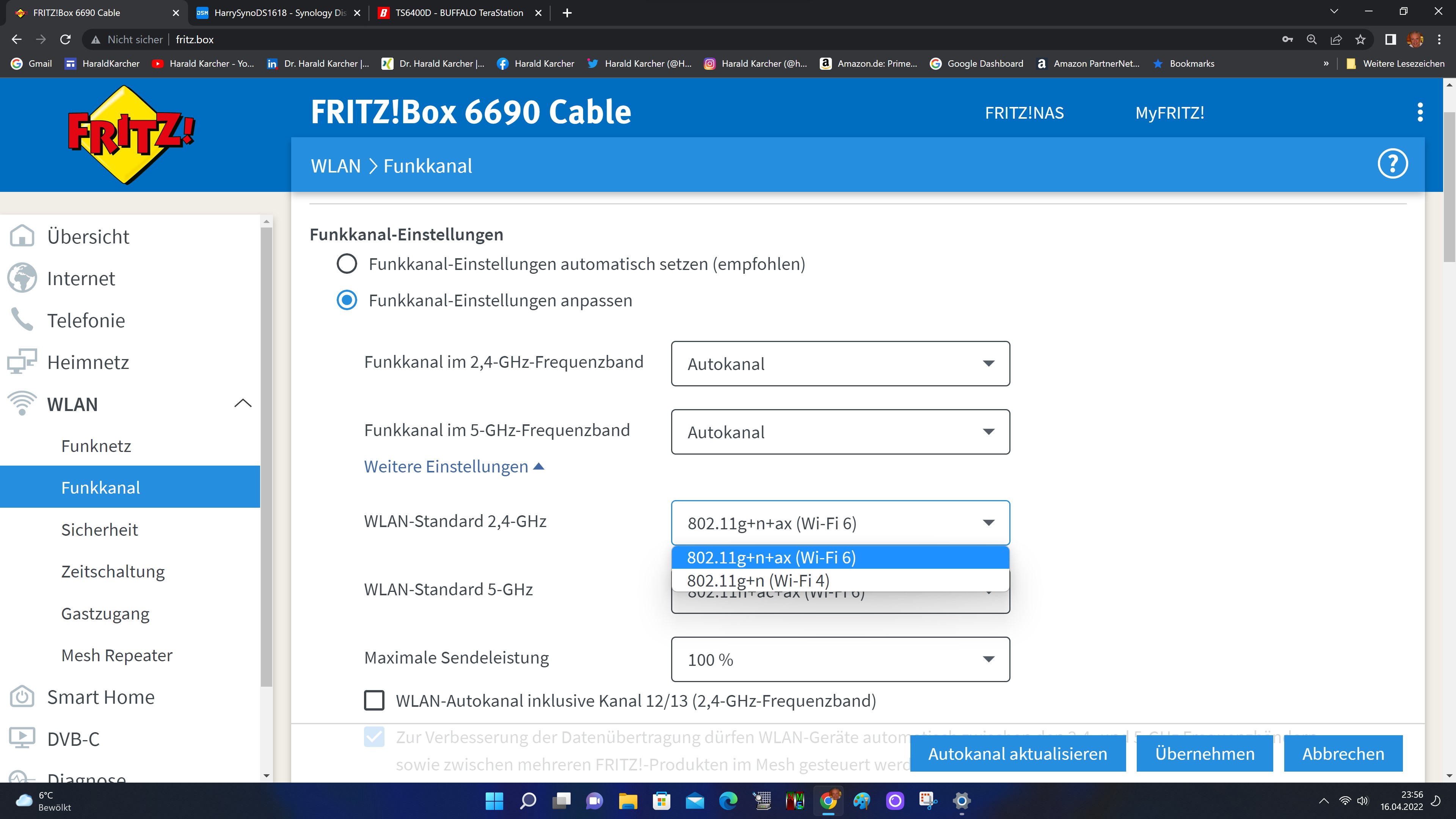This screenshot has height=819, width=1456.
Task: Open Heimnetz network item in sidebar
Action: tap(22, 362)
